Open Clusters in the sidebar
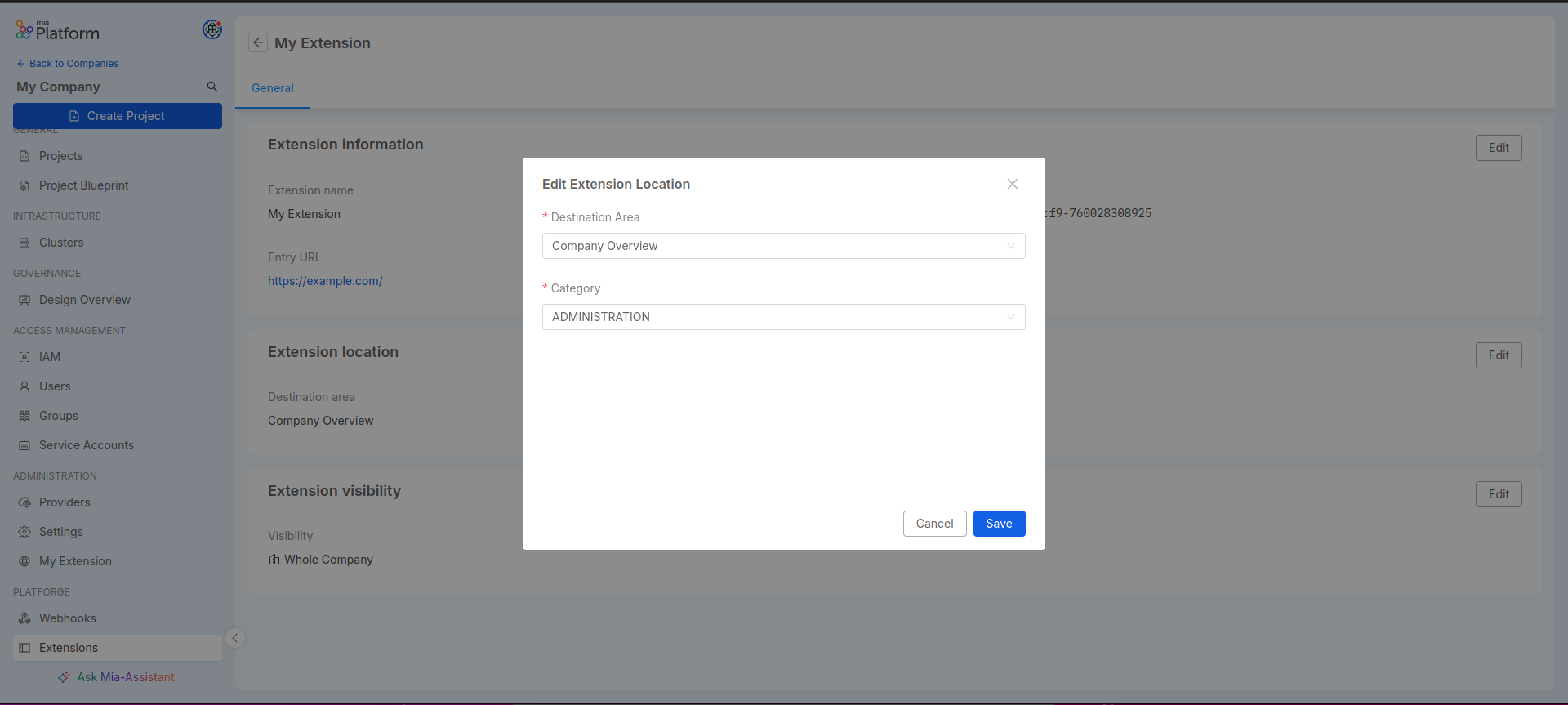The image size is (1568, 705). tap(118, 243)
